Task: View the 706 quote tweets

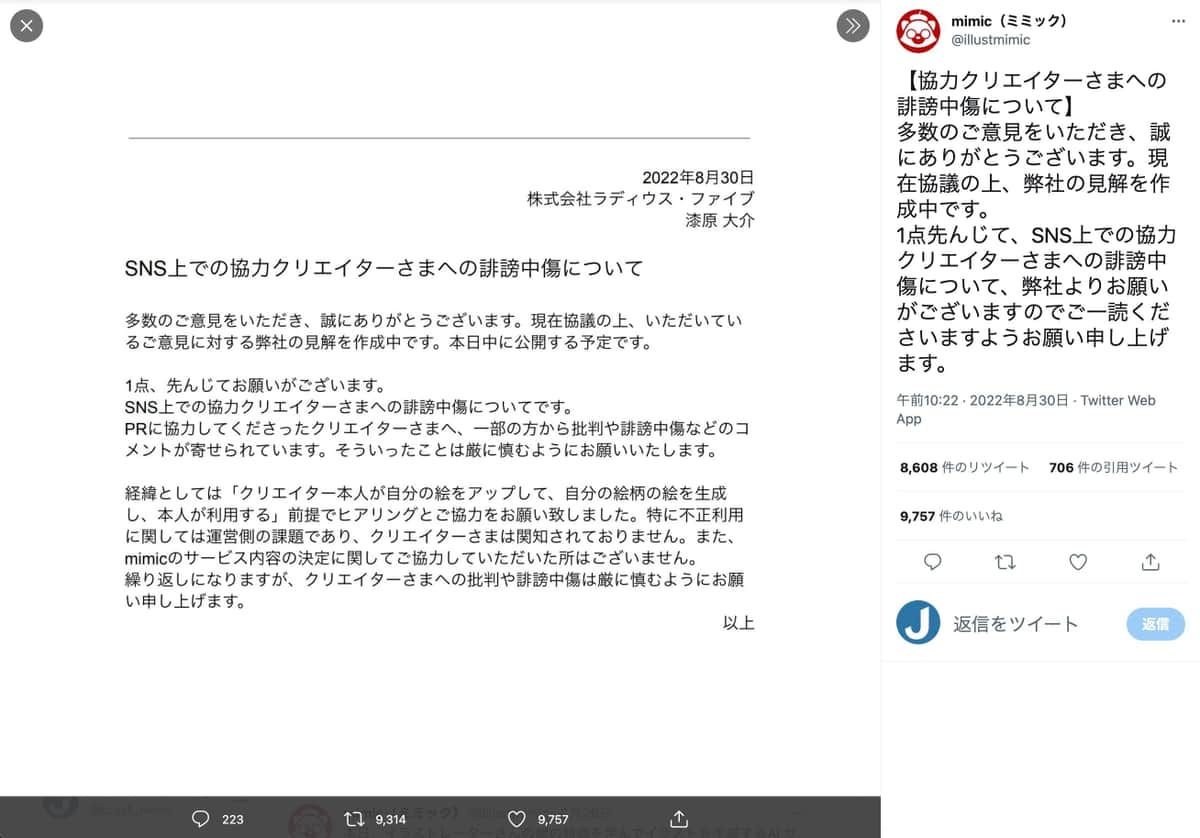Action: click(1113, 467)
